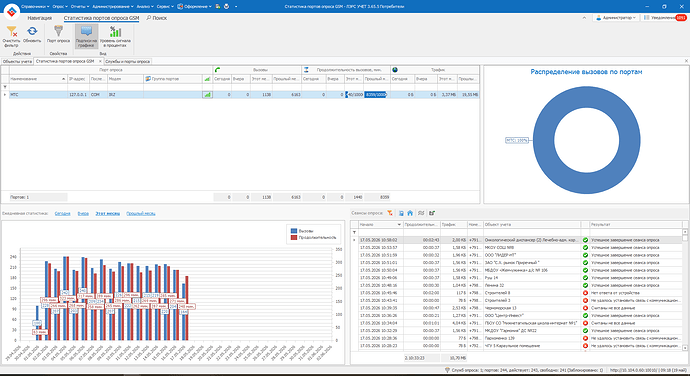Viewport: 690px width, 376px height.
Task: Click the last sessions toolbar icon
Action: click(432, 213)
